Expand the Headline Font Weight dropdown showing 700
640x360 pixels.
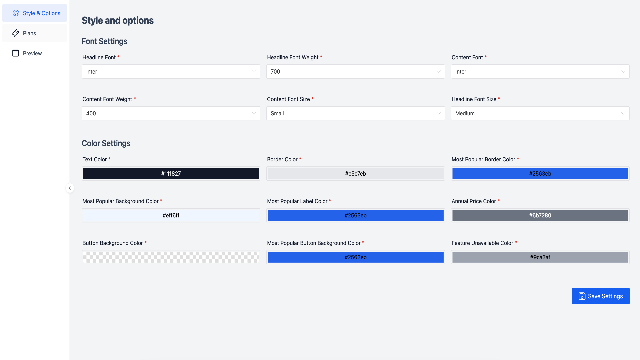(355, 71)
